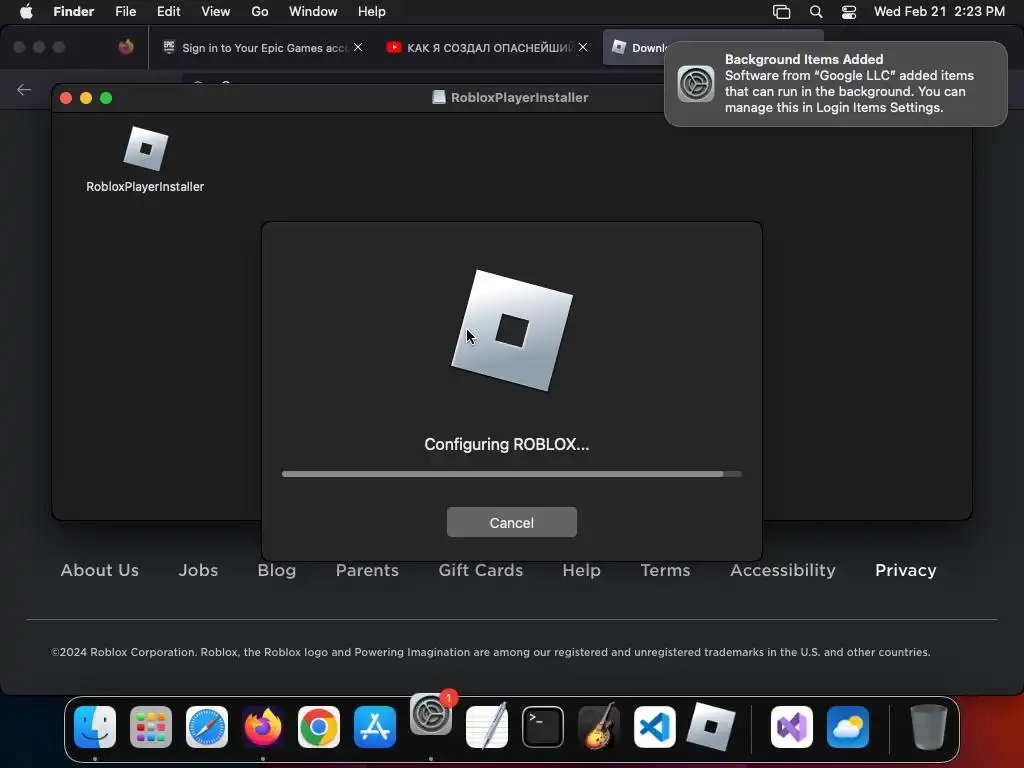Cancel the Roblox configuration

click(511, 522)
